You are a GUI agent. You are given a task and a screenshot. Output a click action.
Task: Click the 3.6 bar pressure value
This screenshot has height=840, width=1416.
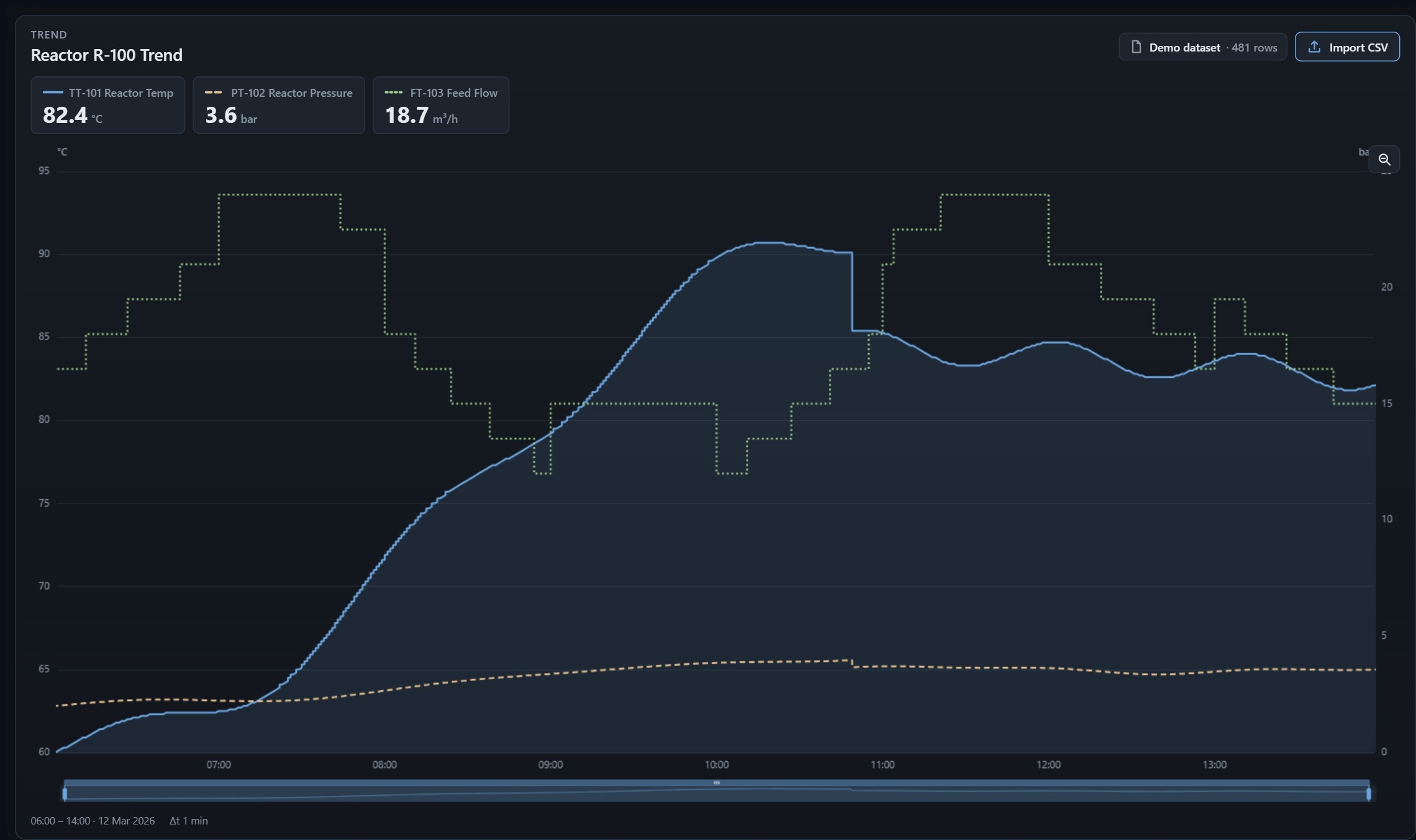tap(231, 115)
